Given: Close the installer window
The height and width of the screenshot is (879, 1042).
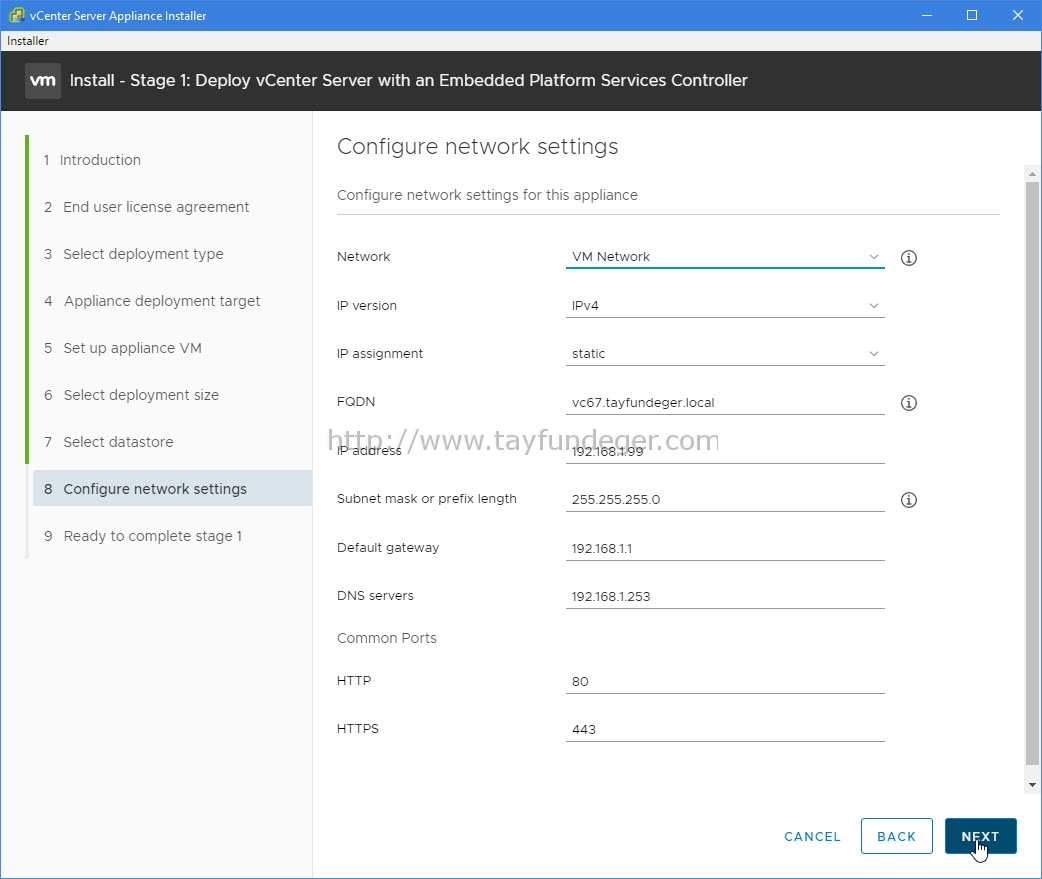Looking at the screenshot, I should click(x=1017, y=15).
